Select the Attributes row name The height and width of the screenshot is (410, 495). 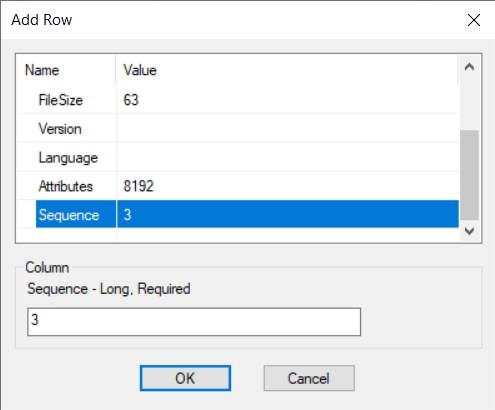[66, 186]
